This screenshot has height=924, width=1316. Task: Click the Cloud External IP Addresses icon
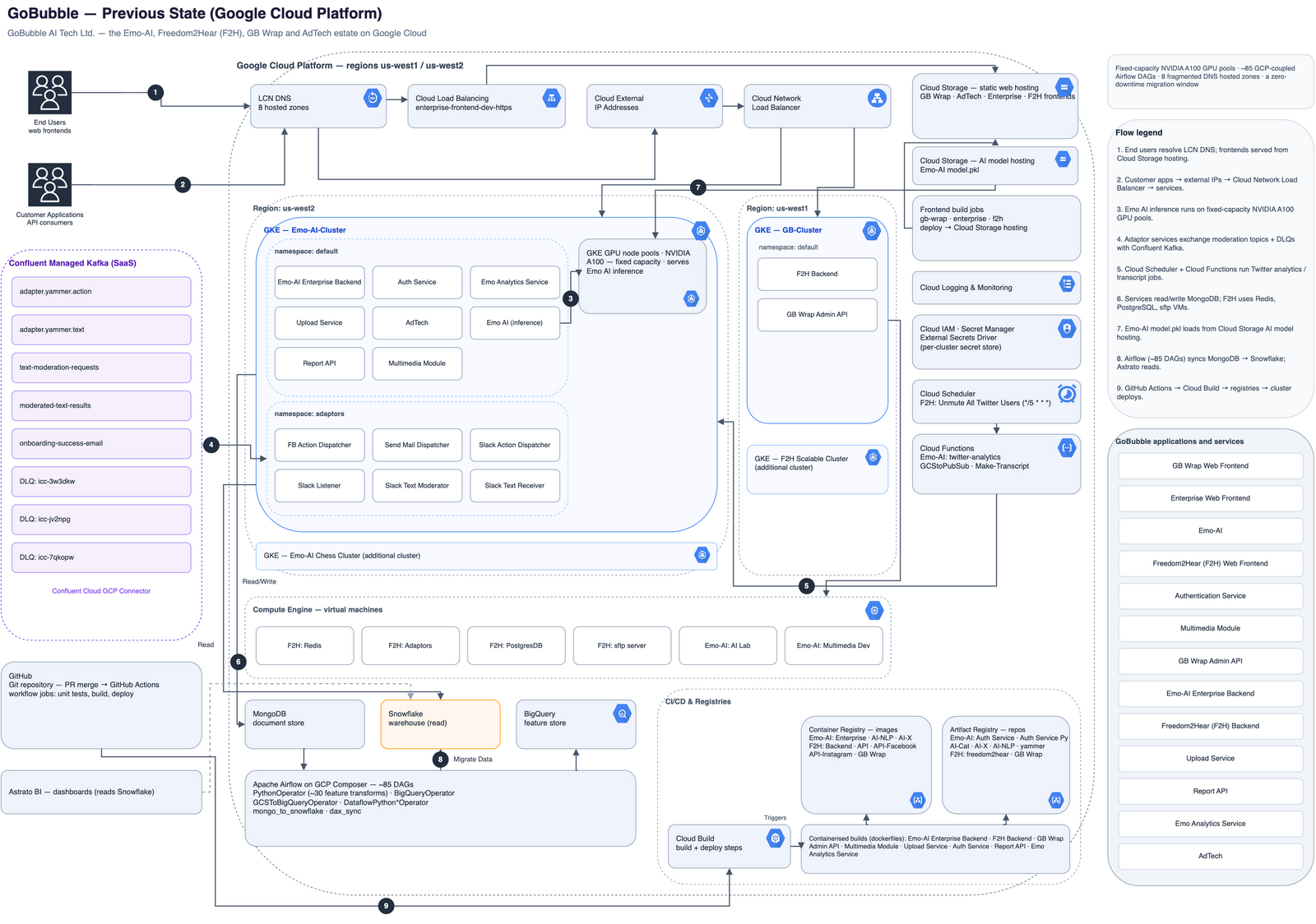[709, 99]
